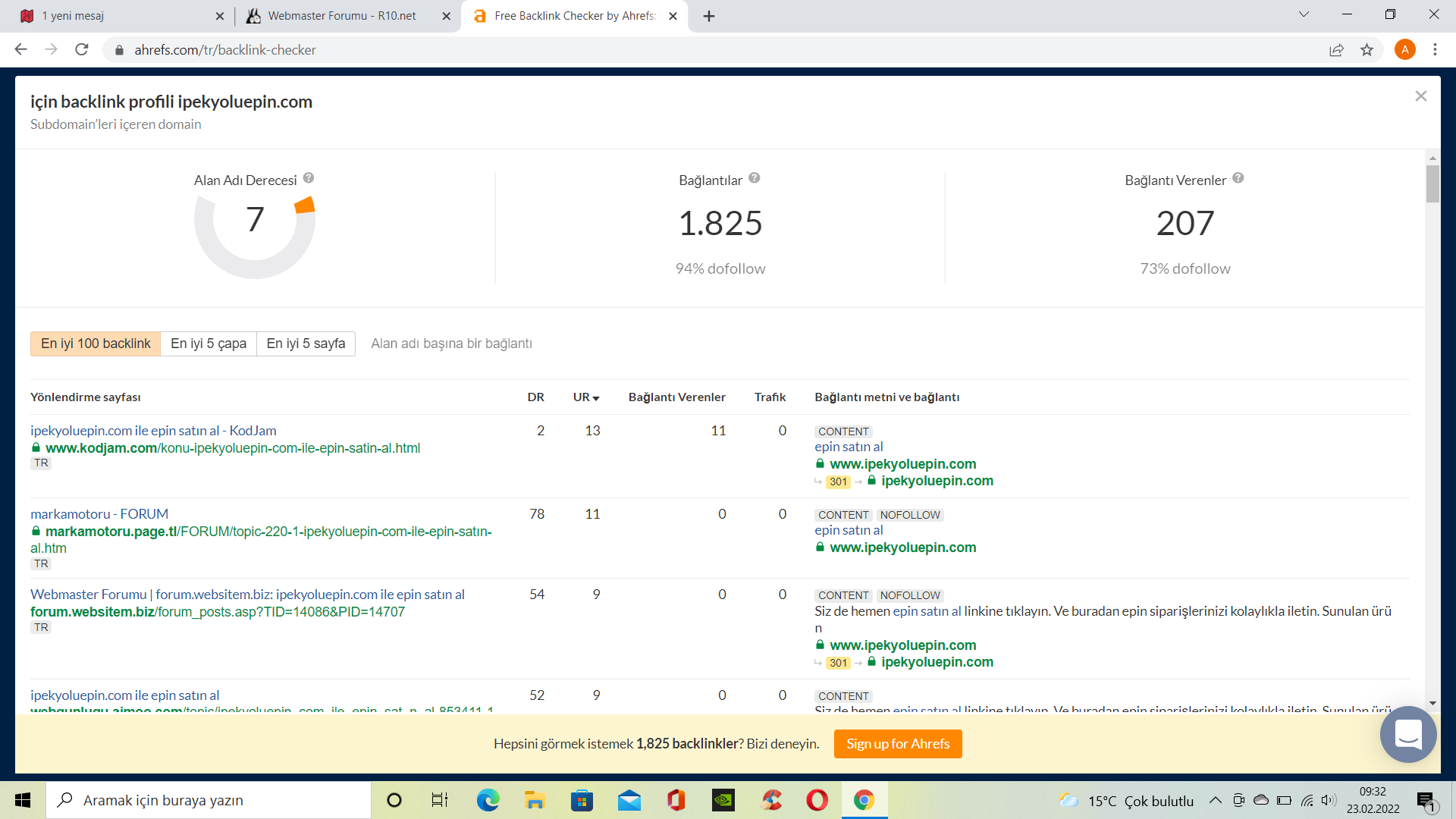
Task: Open the markamotoru.page.tl URL link
Action: click(x=261, y=539)
